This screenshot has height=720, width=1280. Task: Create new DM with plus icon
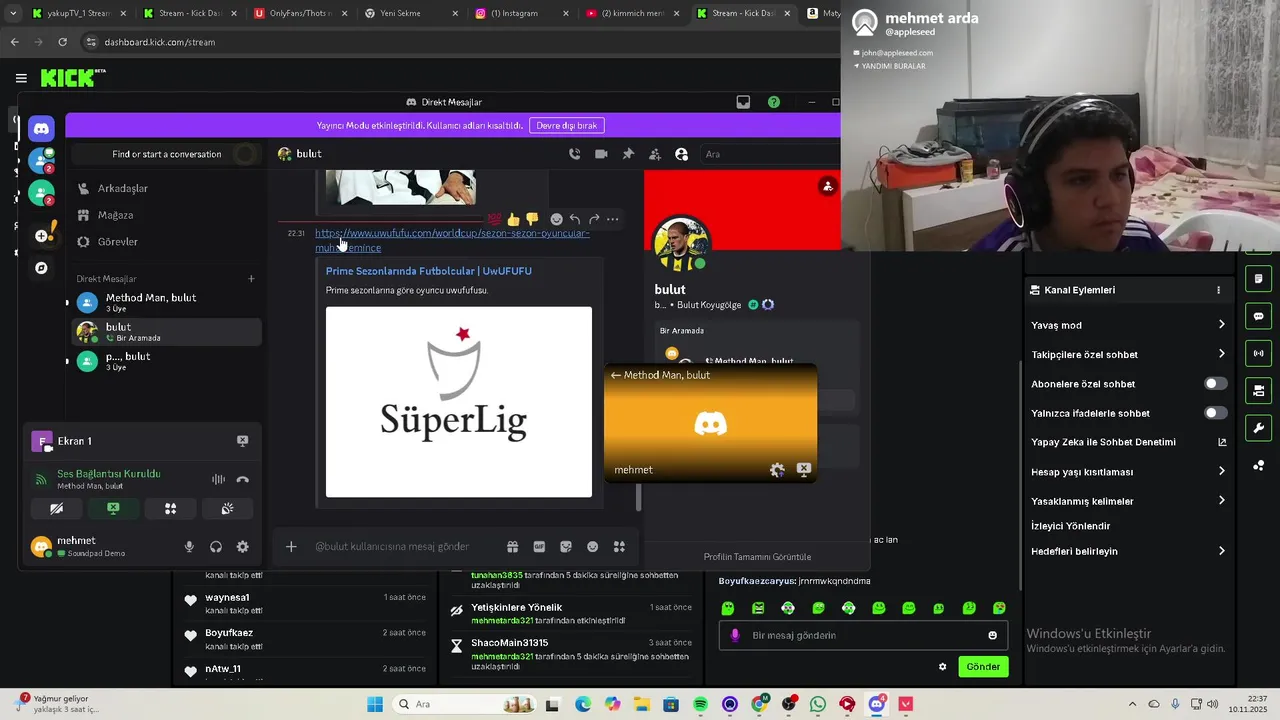pos(251,279)
